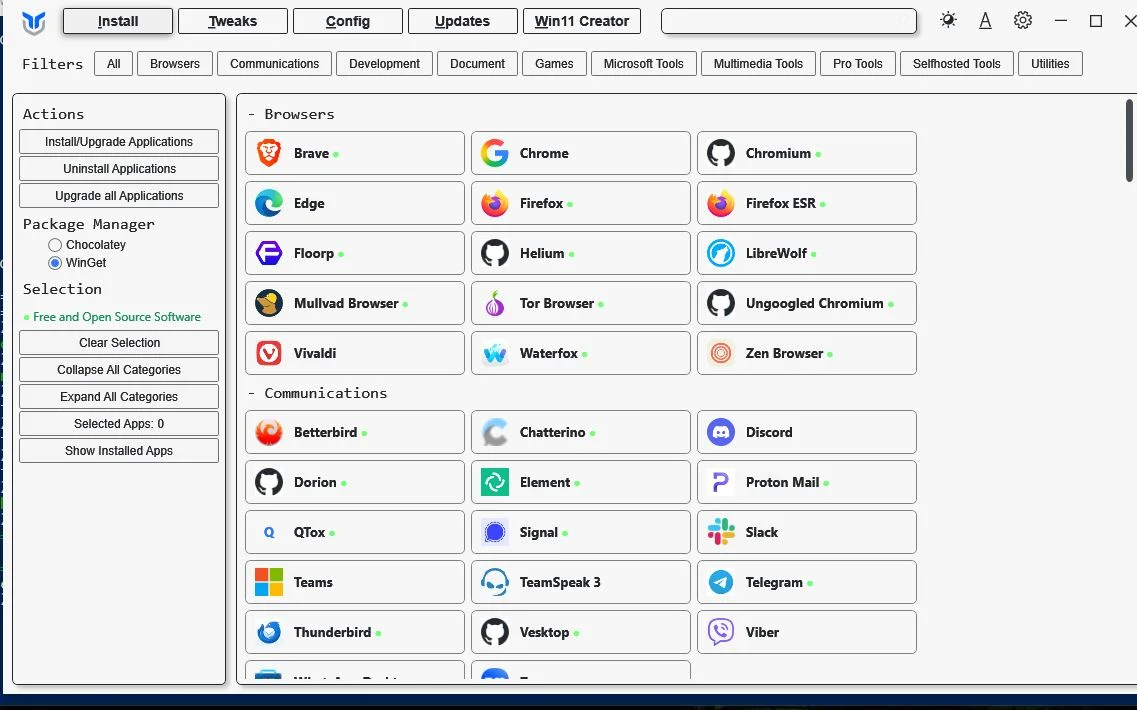Click the Floorp icon
Screen dimensions: 1137x710
269,253
